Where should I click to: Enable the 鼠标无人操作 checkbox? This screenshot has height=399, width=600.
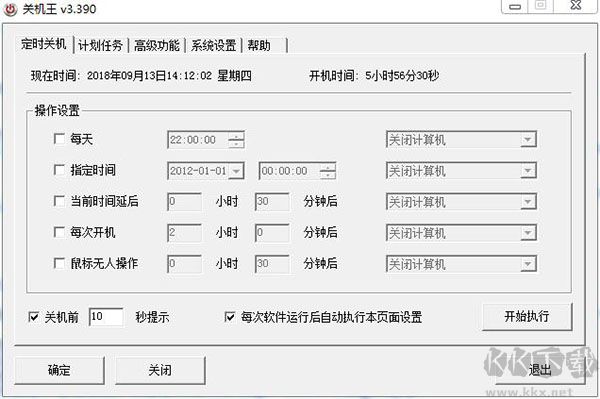pyautogui.click(x=59, y=263)
